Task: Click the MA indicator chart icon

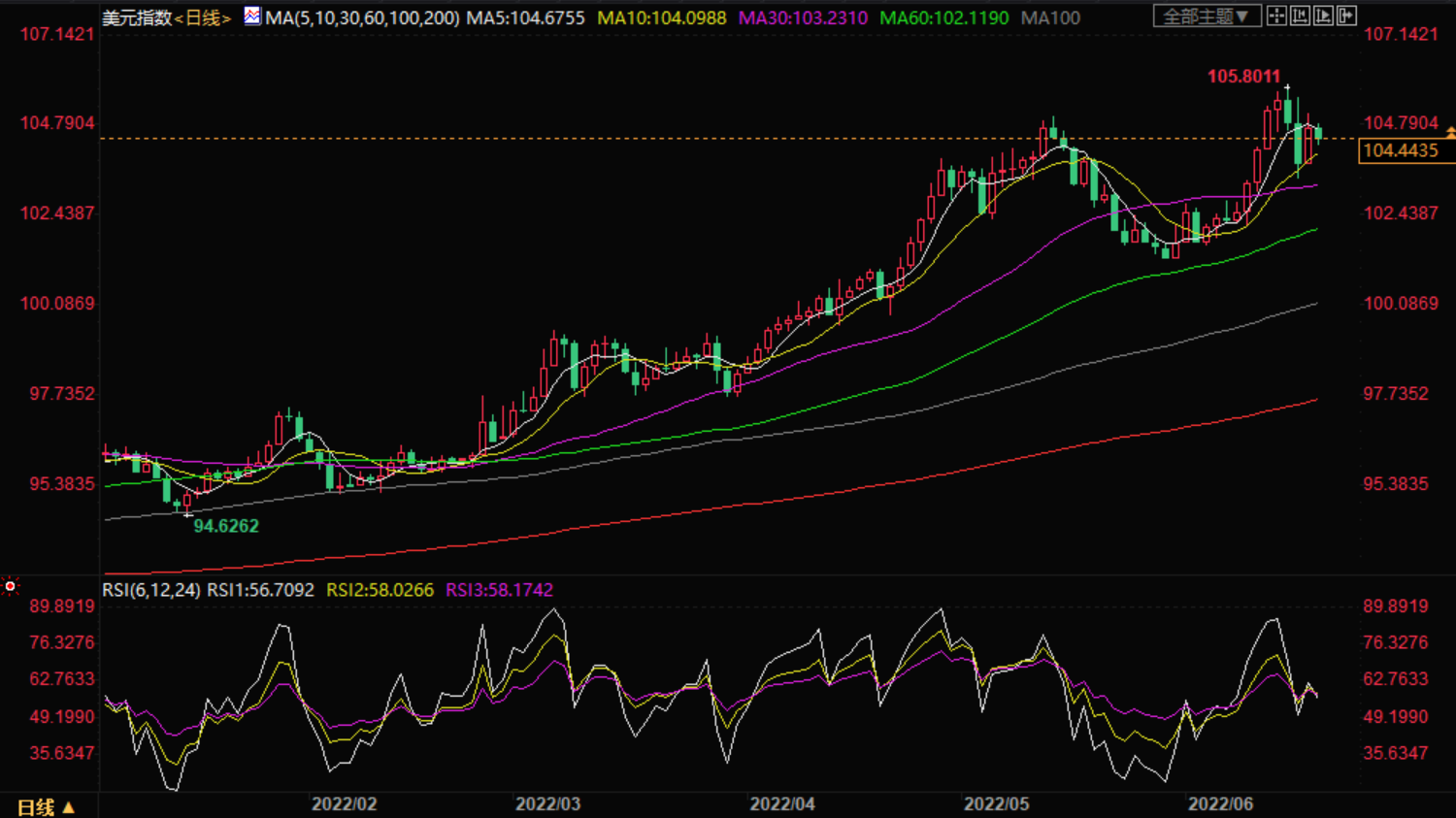Action: click(252, 16)
